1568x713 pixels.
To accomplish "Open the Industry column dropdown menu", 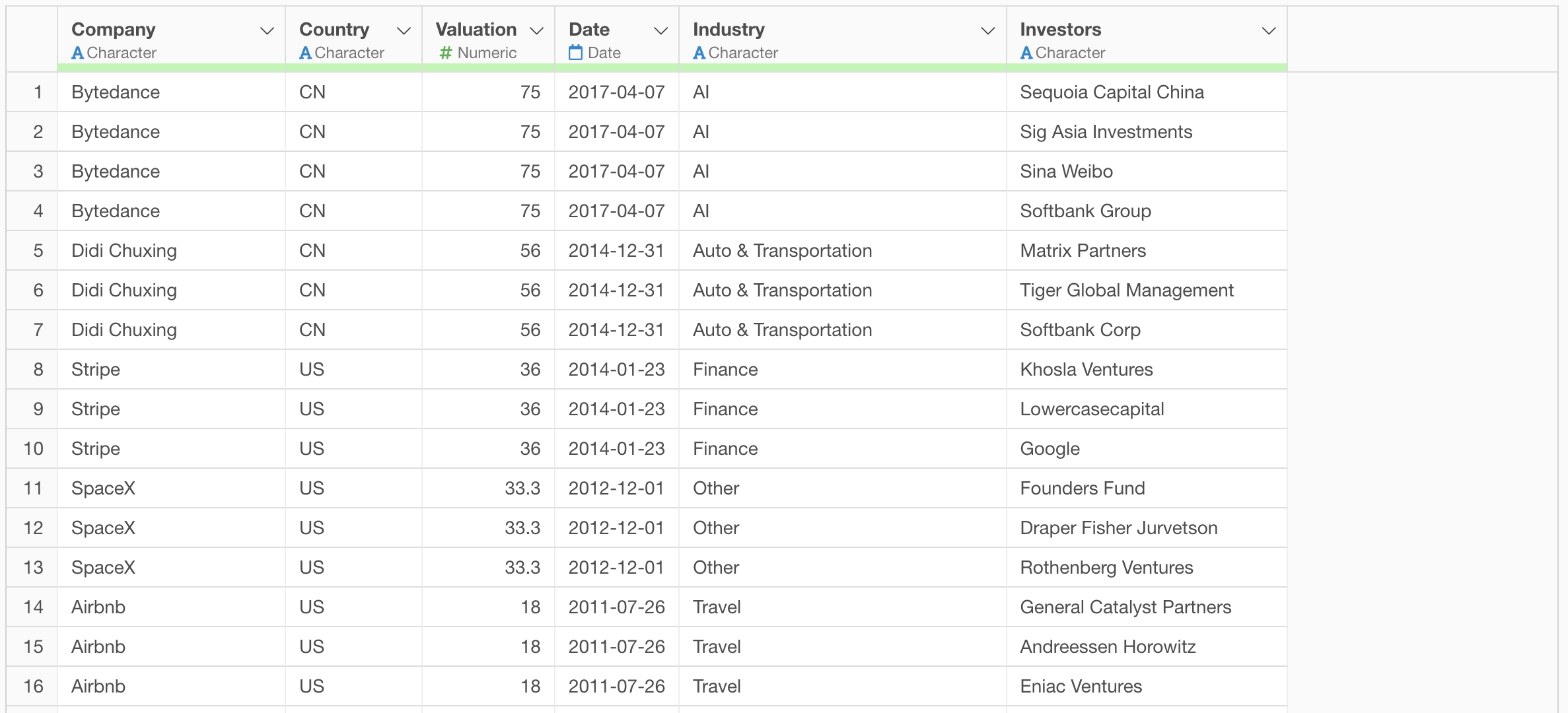I will pyautogui.click(x=988, y=30).
